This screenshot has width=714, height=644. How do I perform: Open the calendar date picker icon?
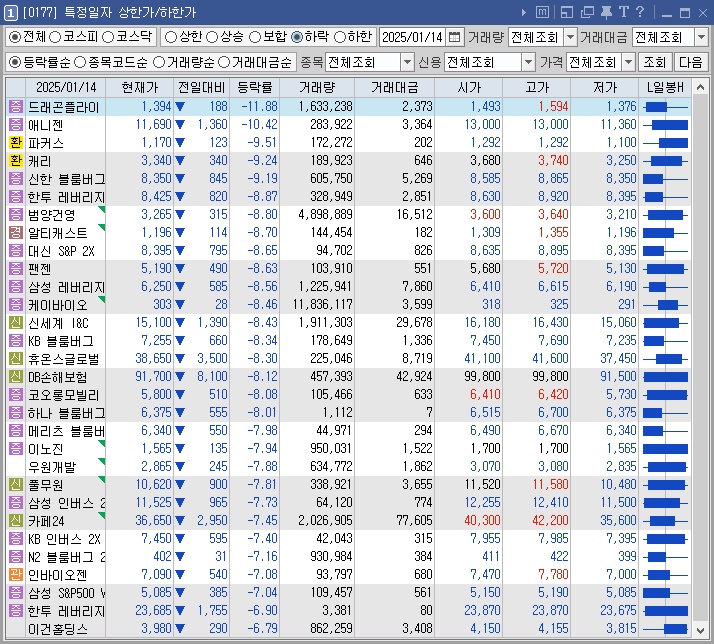pos(454,37)
